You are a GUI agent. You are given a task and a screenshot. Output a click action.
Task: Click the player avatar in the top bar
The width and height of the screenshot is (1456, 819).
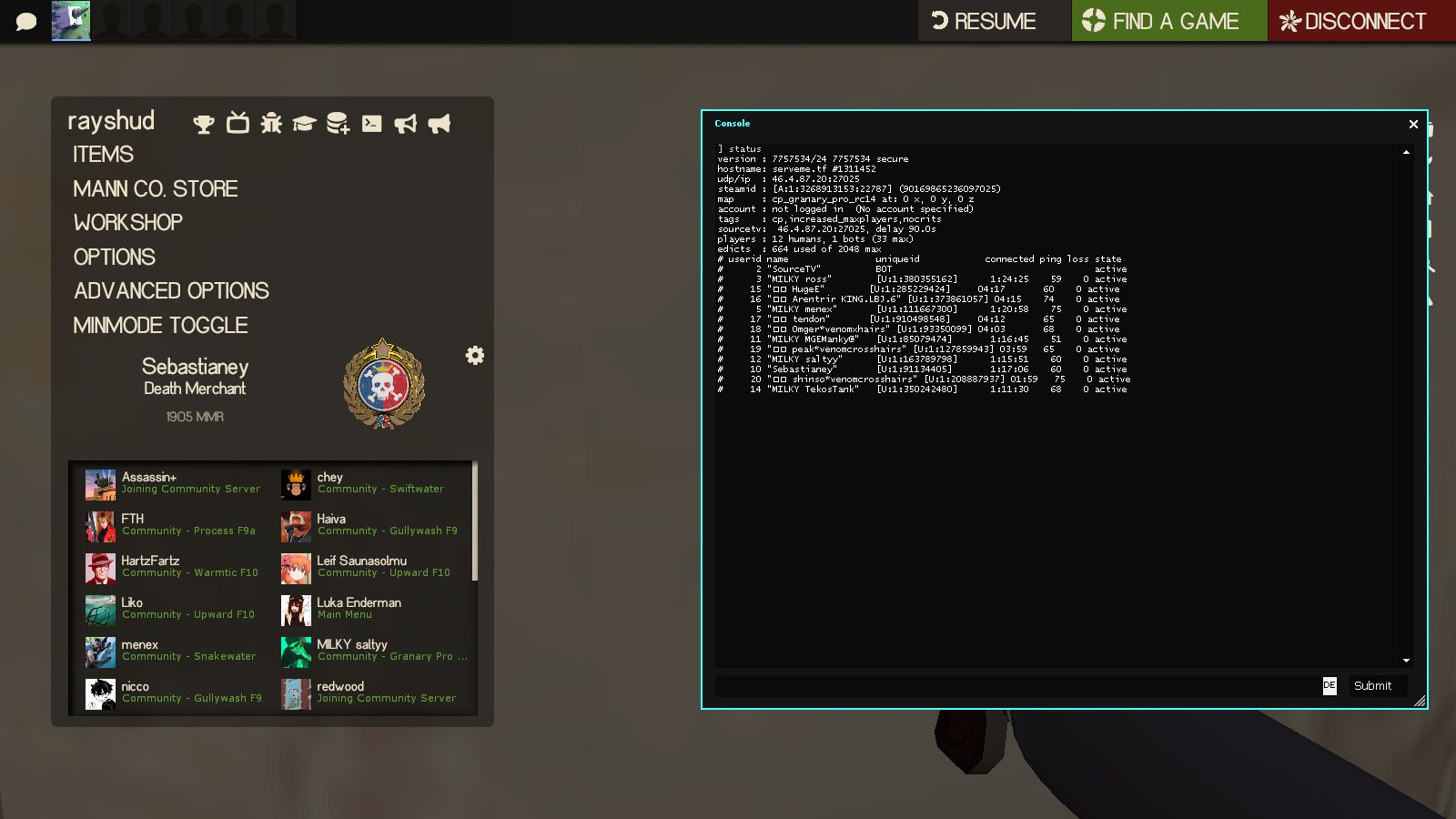[x=71, y=21]
